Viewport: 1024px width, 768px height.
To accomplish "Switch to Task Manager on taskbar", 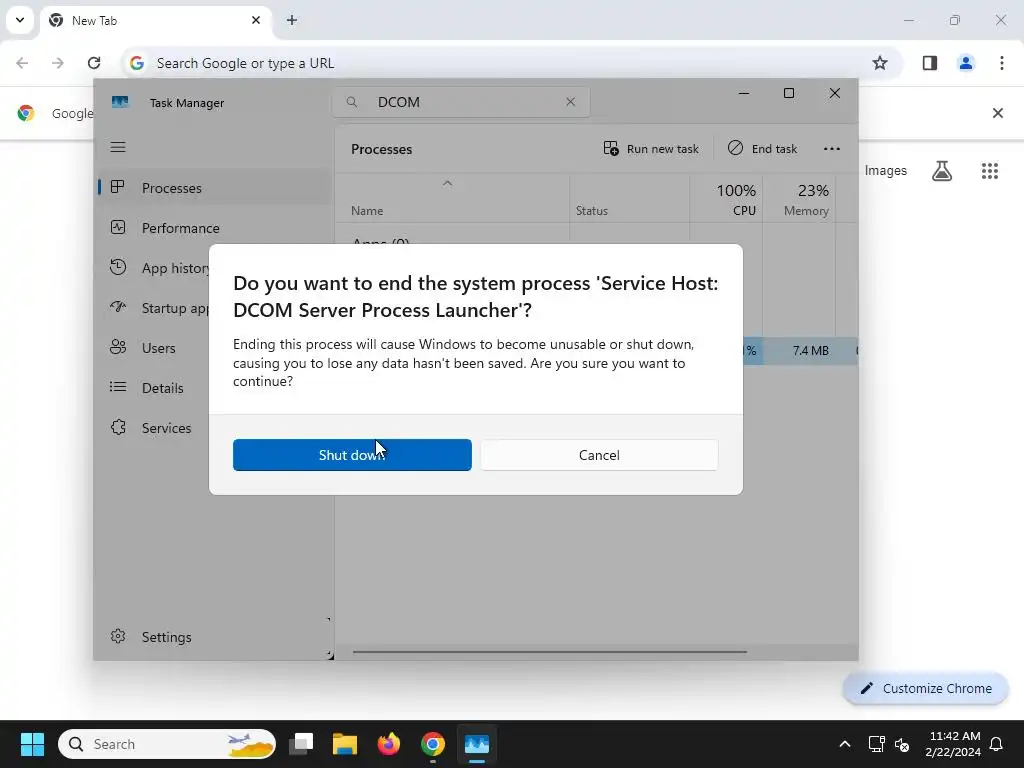I will click(477, 744).
